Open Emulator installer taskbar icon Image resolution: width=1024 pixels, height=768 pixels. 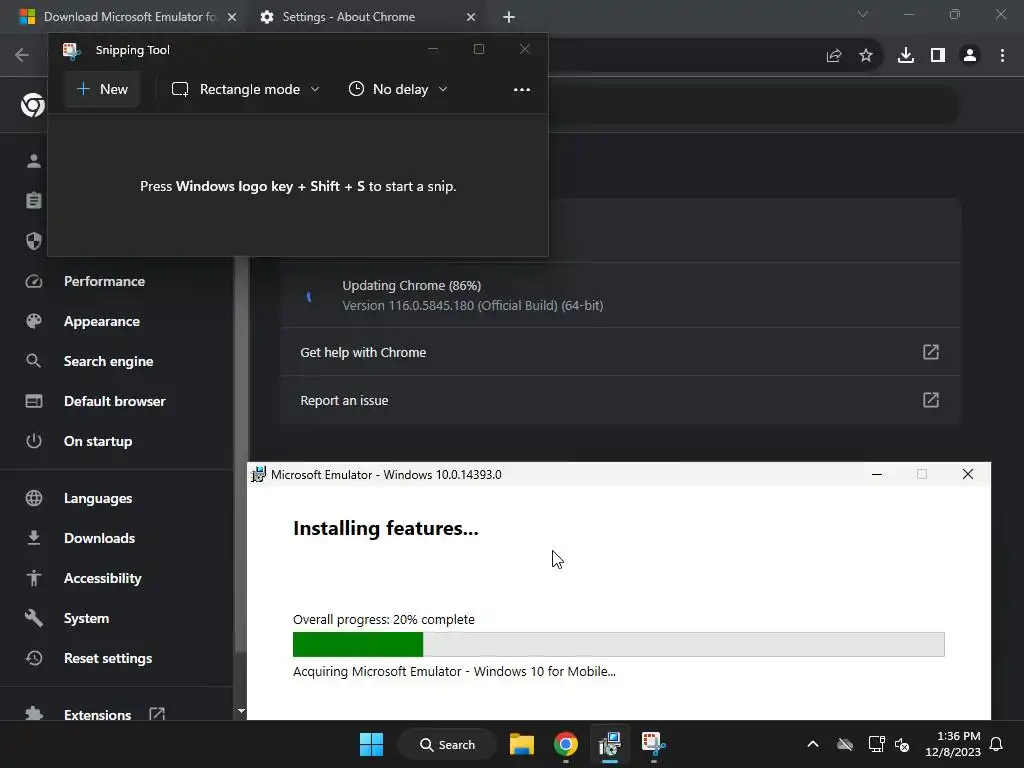[x=610, y=744]
